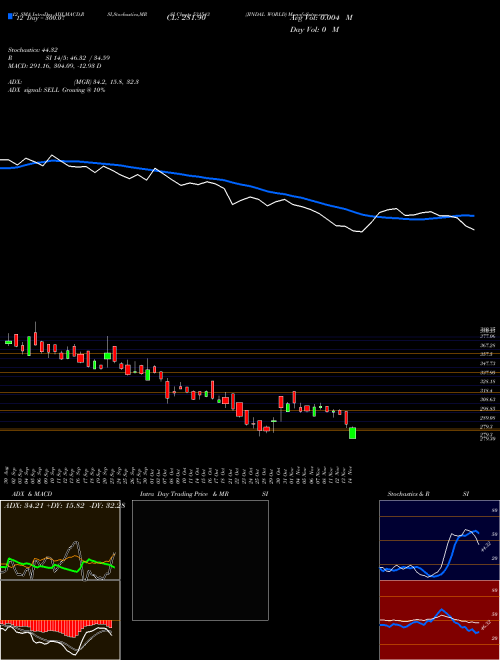Click the ADX (MGR) 34.2 values line

(x=74, y=82)
